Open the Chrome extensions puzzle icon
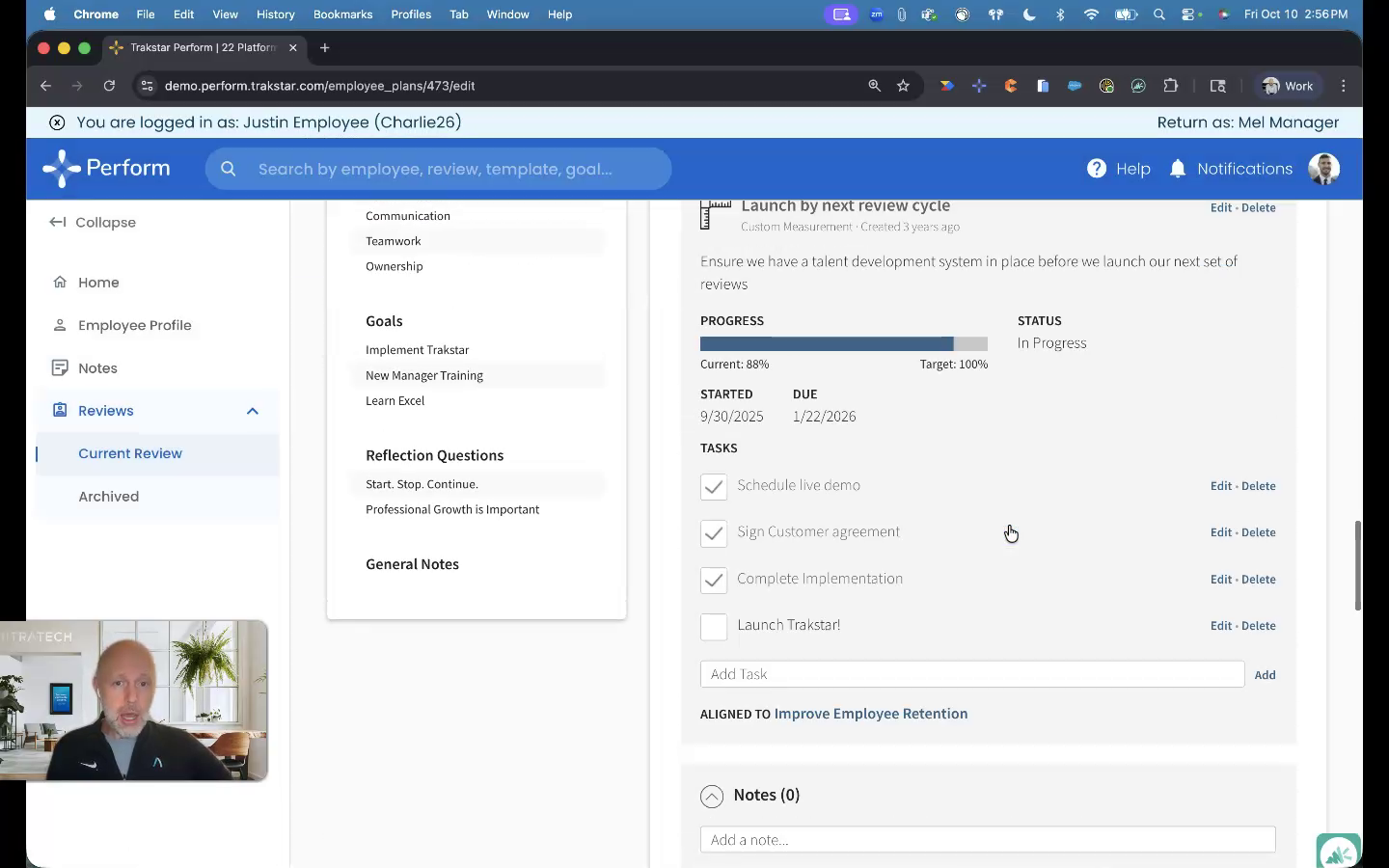 1171,86
